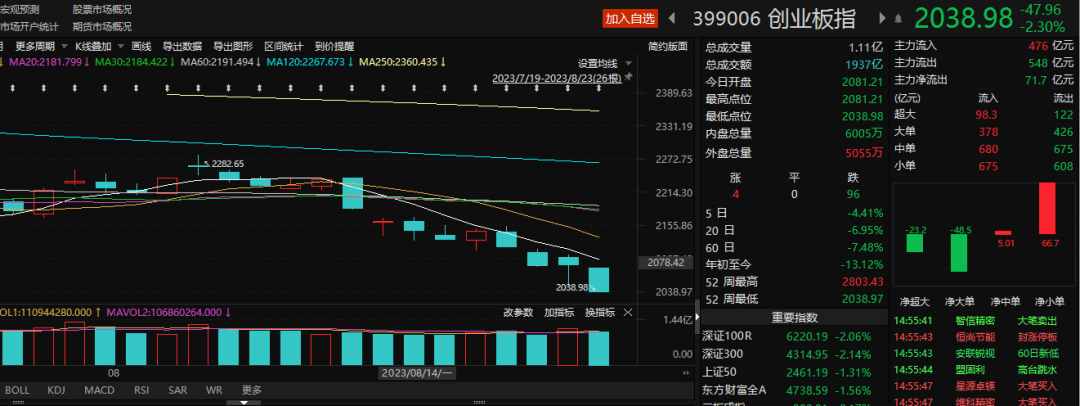The image size is (1080, 406).
Task: Click the 重要指数 section header
Action: [794, 318]
